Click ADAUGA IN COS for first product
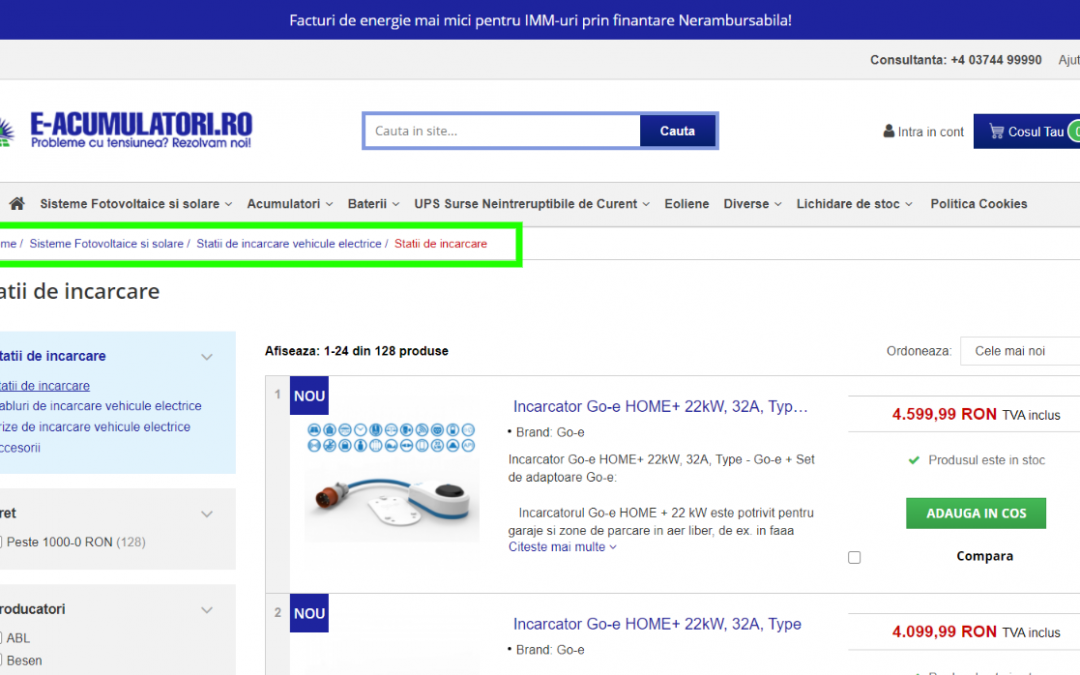This screenshot has width=1080, height=675. click(x=976, y=513)
